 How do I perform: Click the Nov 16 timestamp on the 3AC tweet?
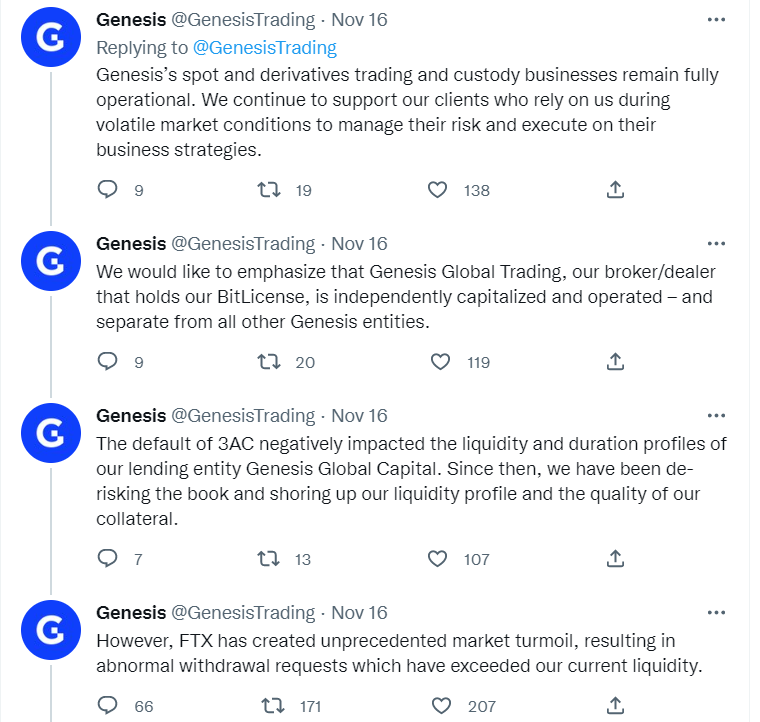(x=359, y=415)
